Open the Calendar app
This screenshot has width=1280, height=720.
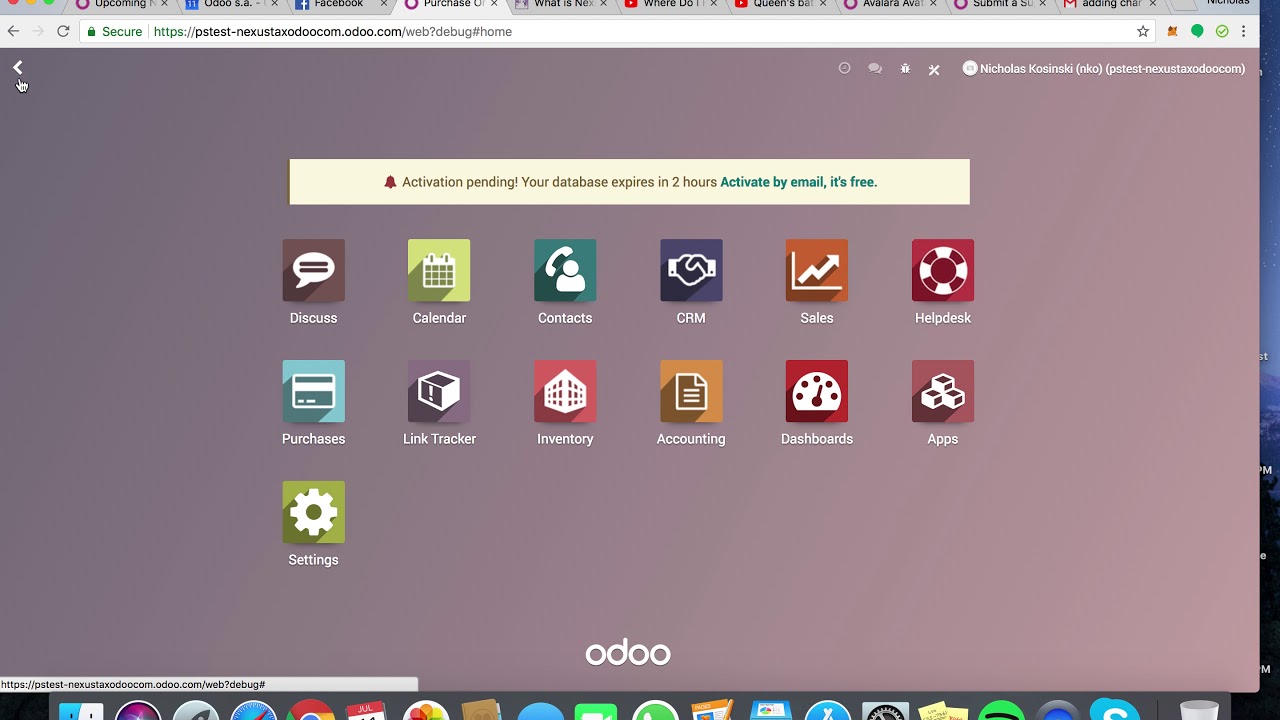tap(439, 271)
